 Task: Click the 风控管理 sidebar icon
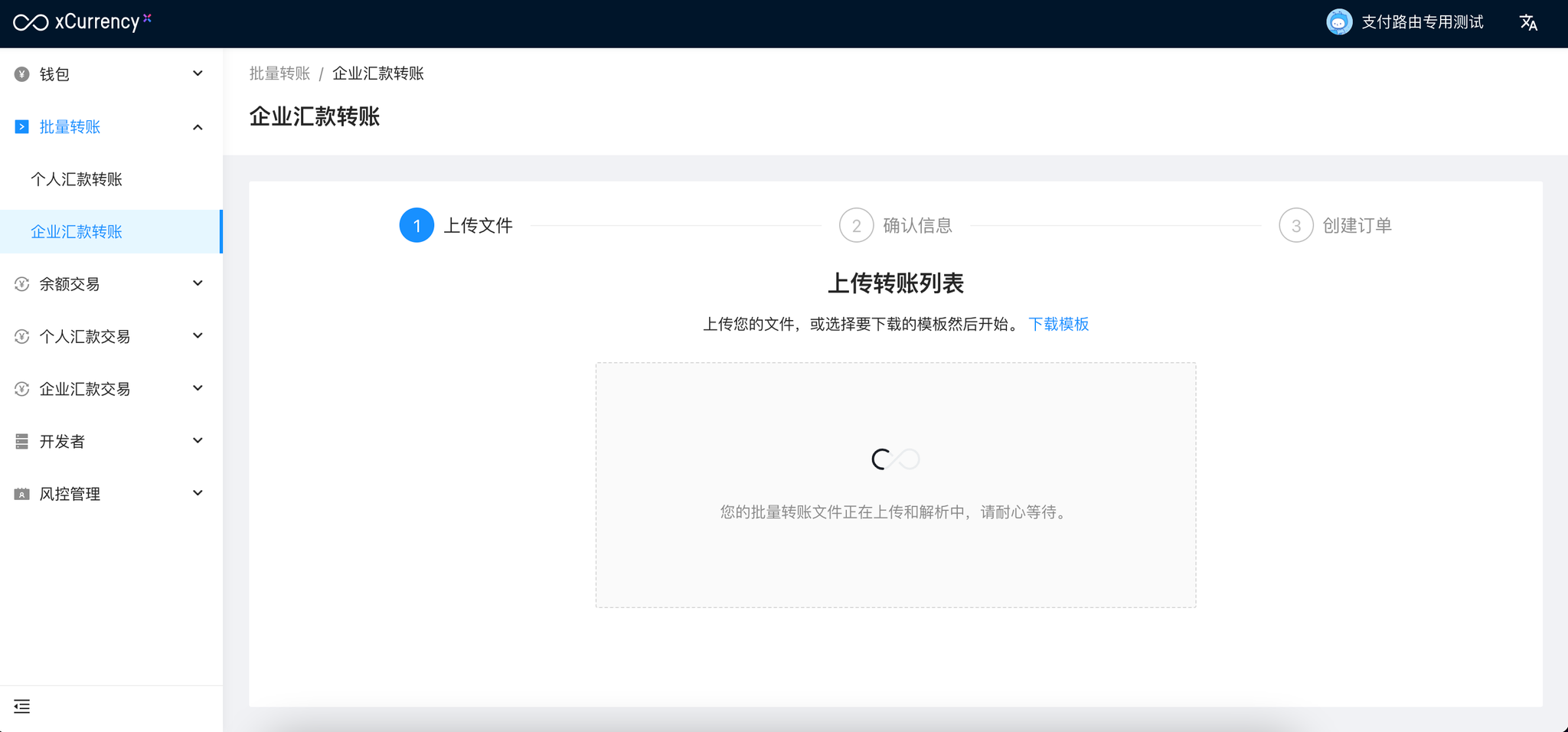coord(21,494)
